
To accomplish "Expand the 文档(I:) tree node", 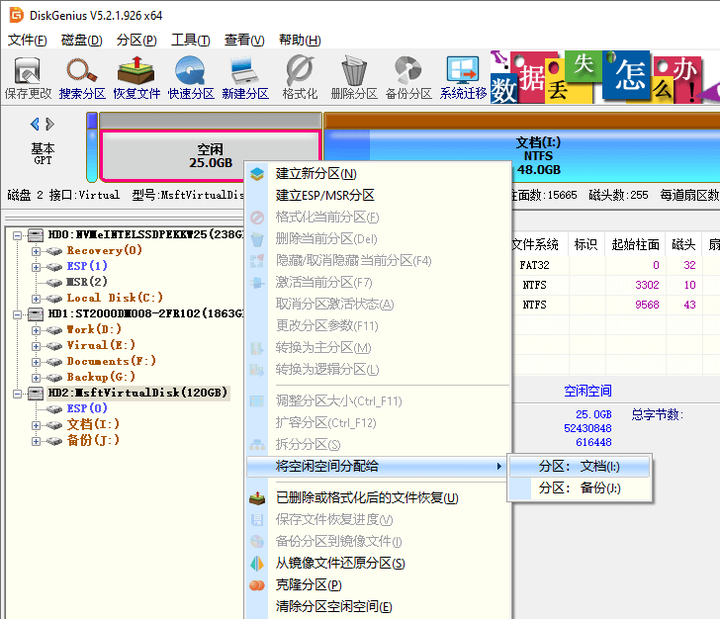I will [x=36, y=425].
